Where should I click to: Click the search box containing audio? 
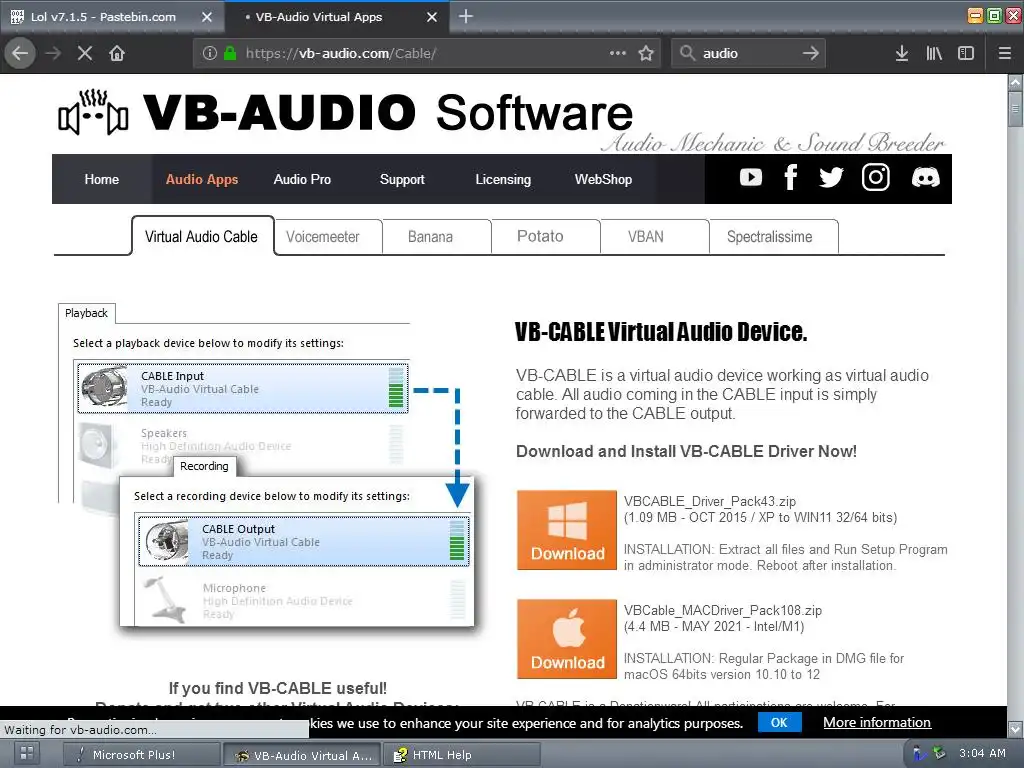(748, 53)
